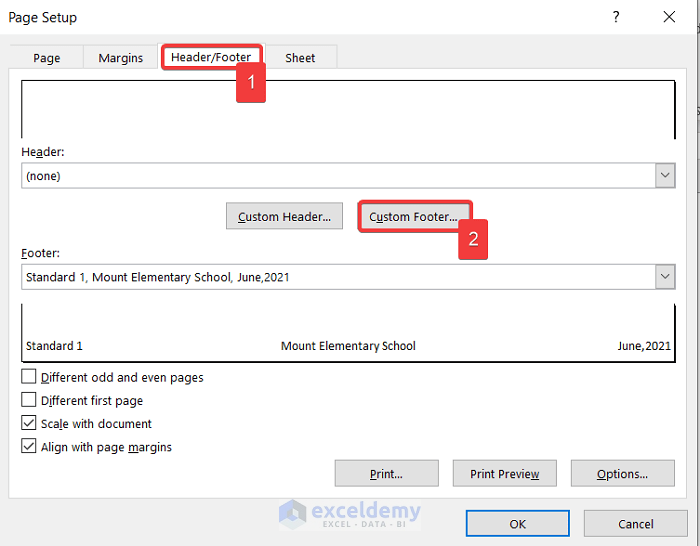
Task: Click the Footer combo box showing Standard 1
Action: point(348,277)
